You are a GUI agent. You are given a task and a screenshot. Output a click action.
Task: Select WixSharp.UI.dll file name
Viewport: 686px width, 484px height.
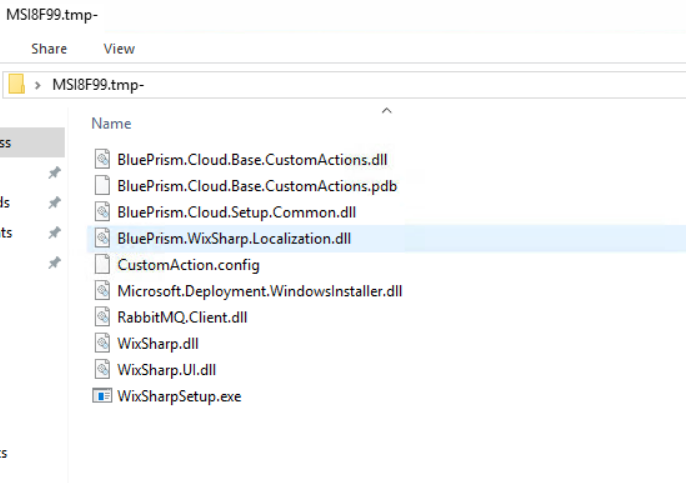[x=166, y=370]
